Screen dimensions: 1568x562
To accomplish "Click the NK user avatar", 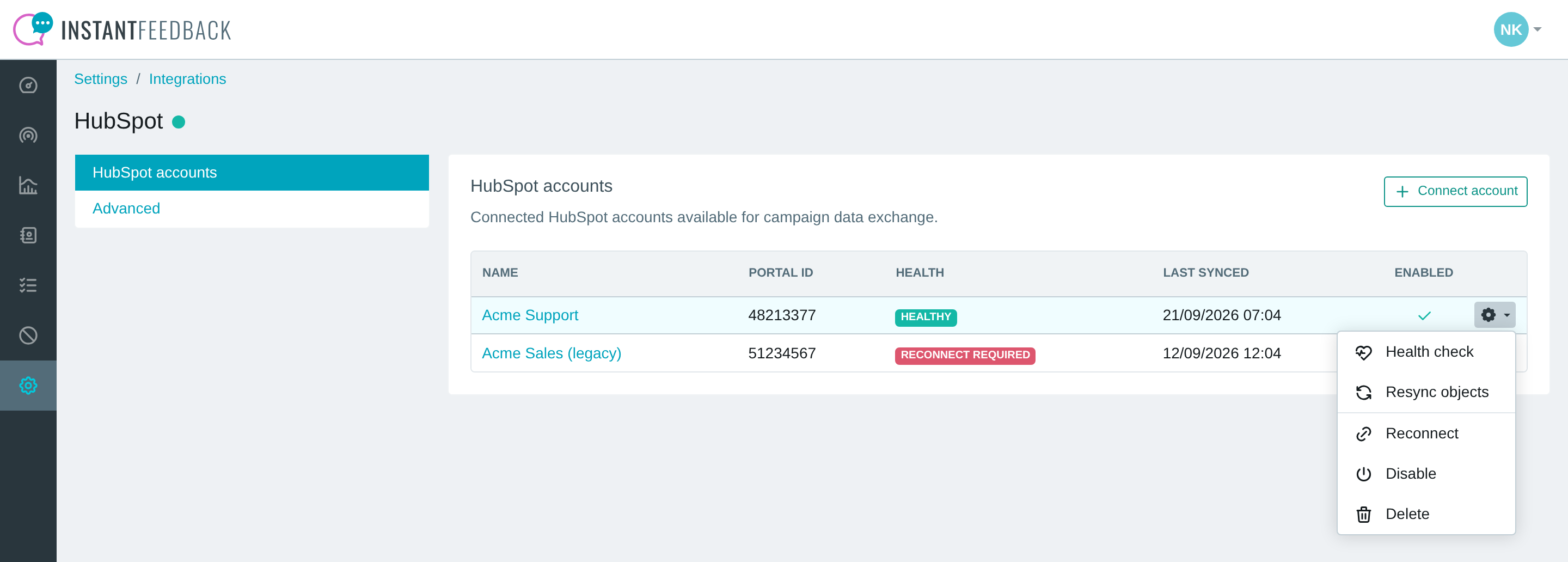I will (x=1511, y=29).
